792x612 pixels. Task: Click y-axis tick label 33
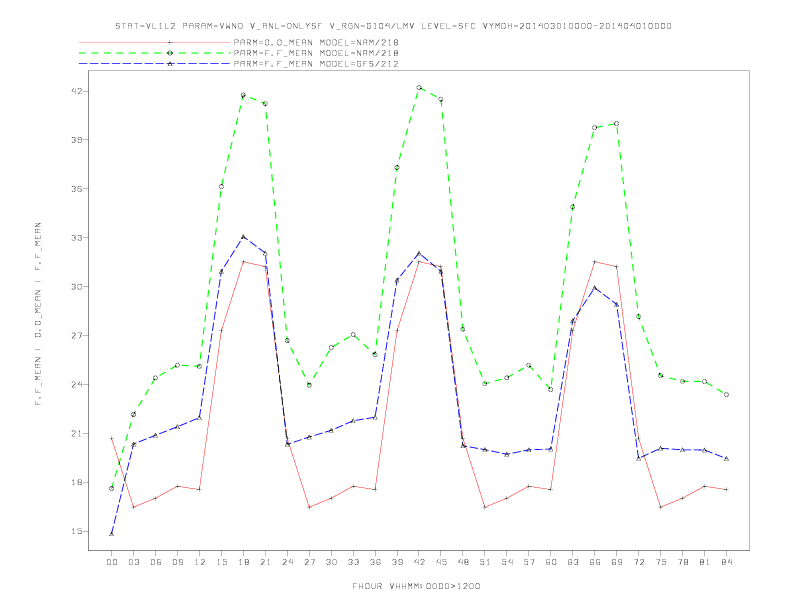click(77, 237)
